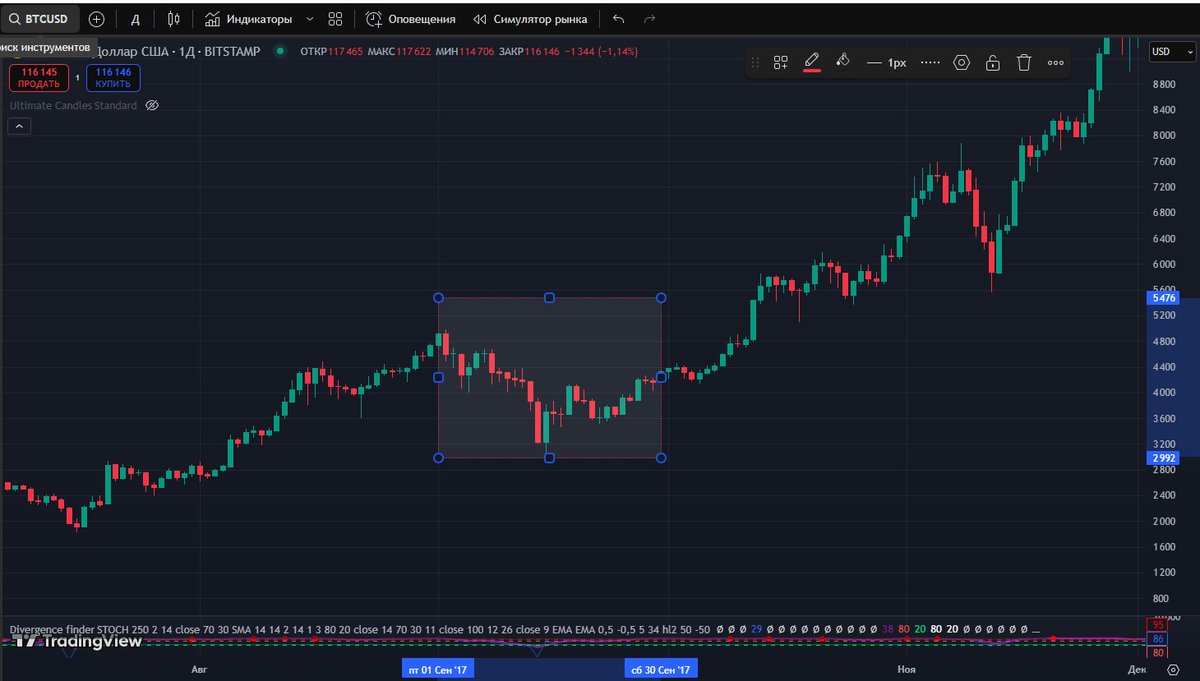Open indicator templates grid icon
Screen dimensions: 1200x681
(x=335, y=19)
